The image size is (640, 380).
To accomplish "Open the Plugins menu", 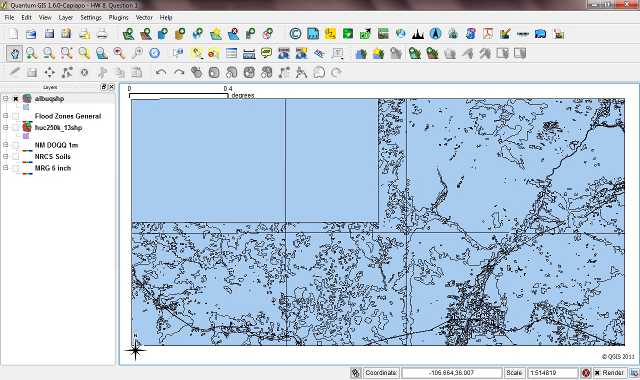I will pos(118,18).
